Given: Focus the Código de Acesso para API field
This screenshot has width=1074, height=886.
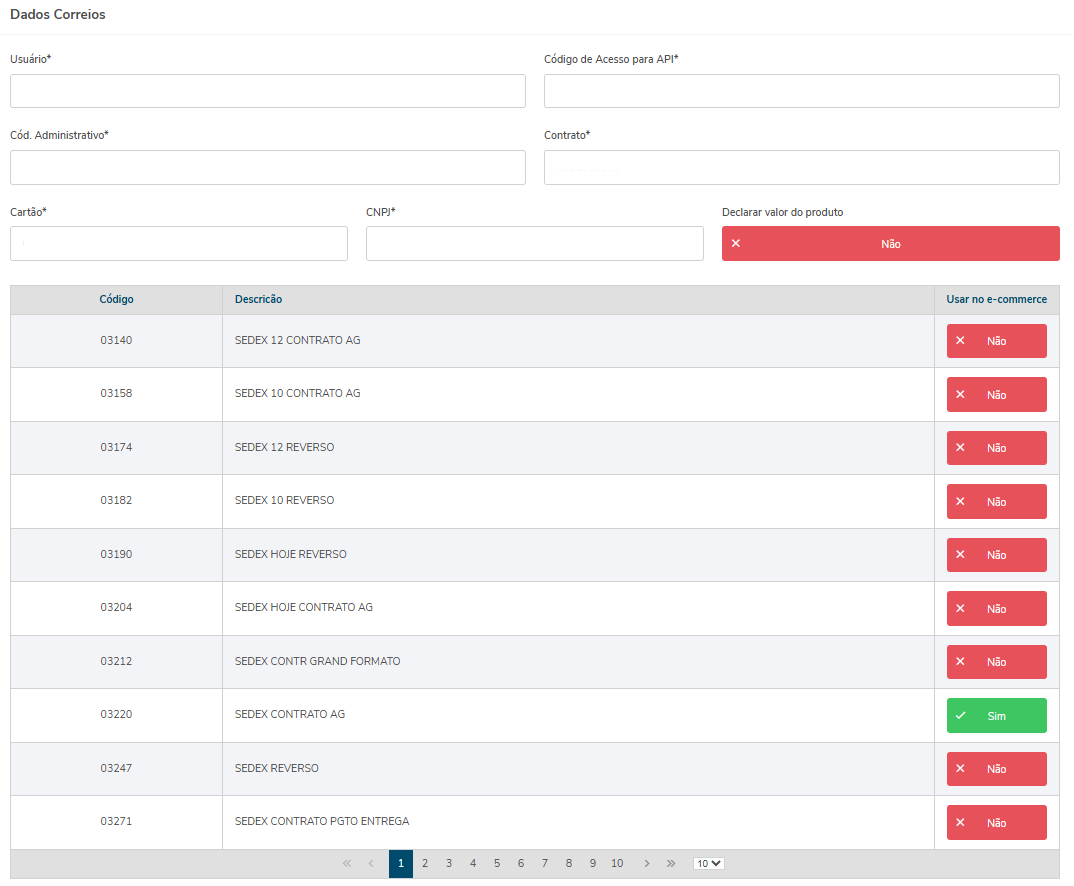Looking at the screenshot, I should click(x=801, y=91).
